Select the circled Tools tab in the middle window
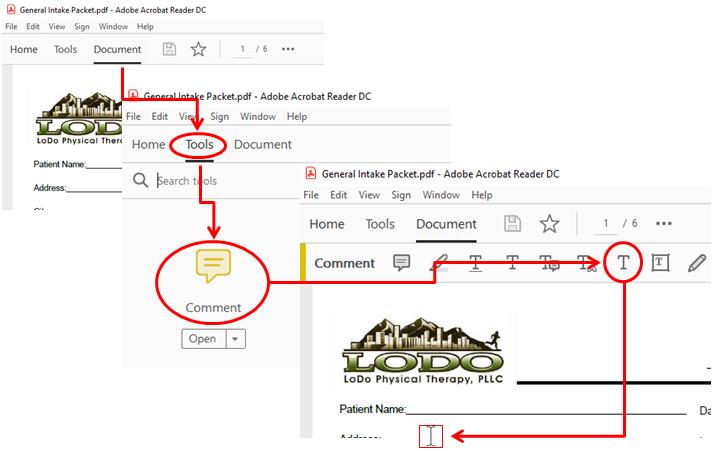The height and width of the screenshot is (451, 713). click(x=199, y=145)
